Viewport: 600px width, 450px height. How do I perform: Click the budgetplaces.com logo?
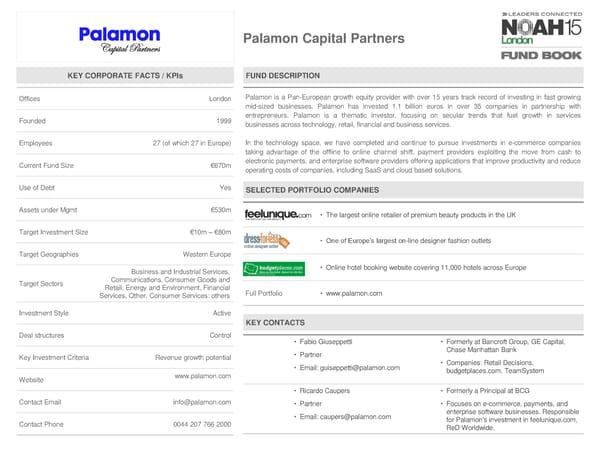pyautogui.click(x=274, y=268)
